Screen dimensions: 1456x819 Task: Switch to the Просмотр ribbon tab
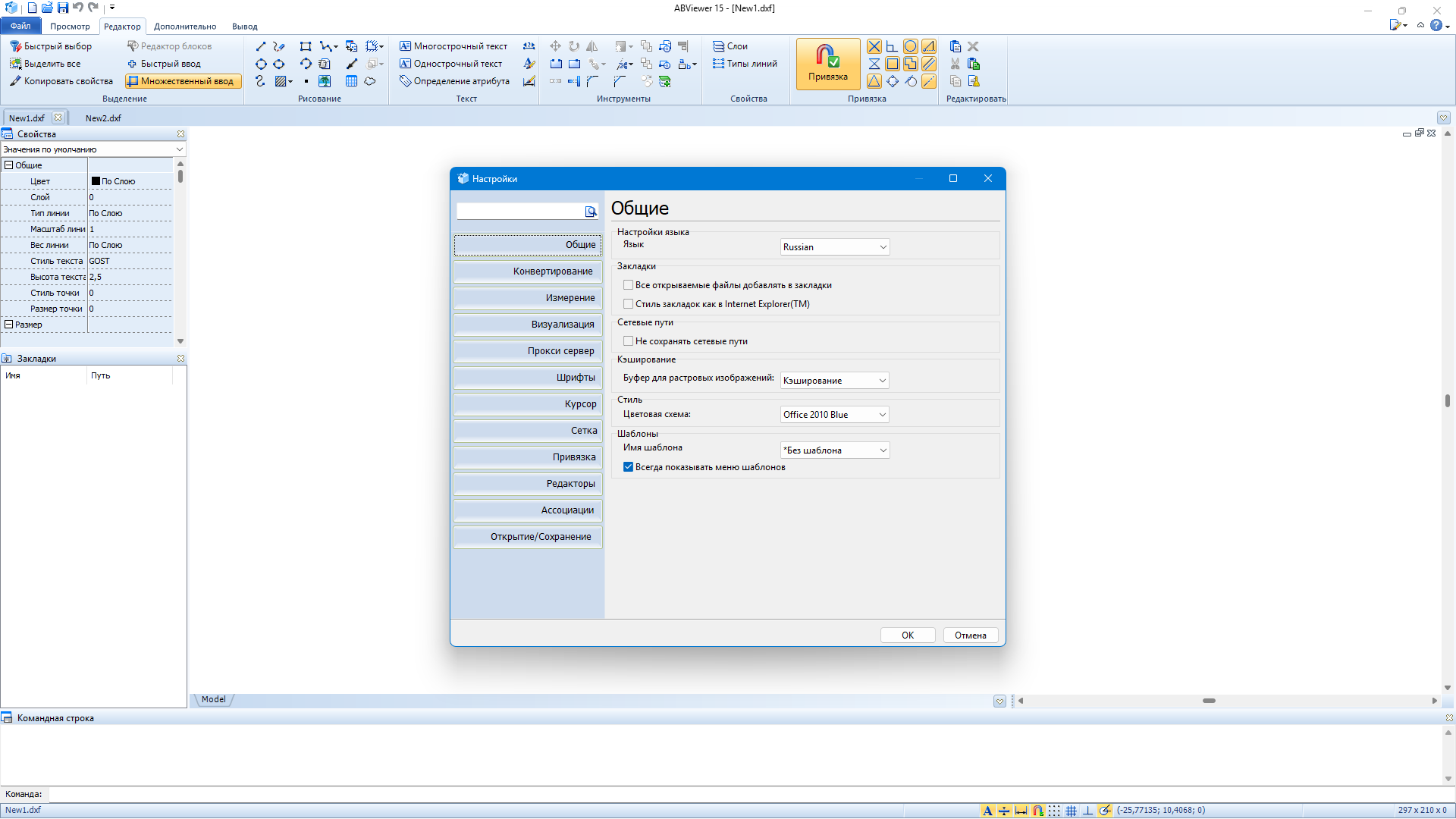(70, 27)
